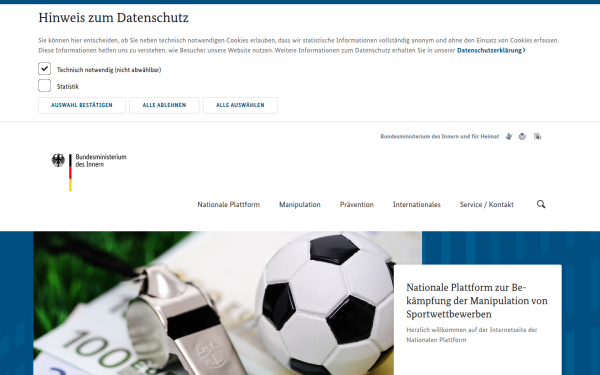
Task: Open the Internationales menu
Action: [x=417, y=205]
